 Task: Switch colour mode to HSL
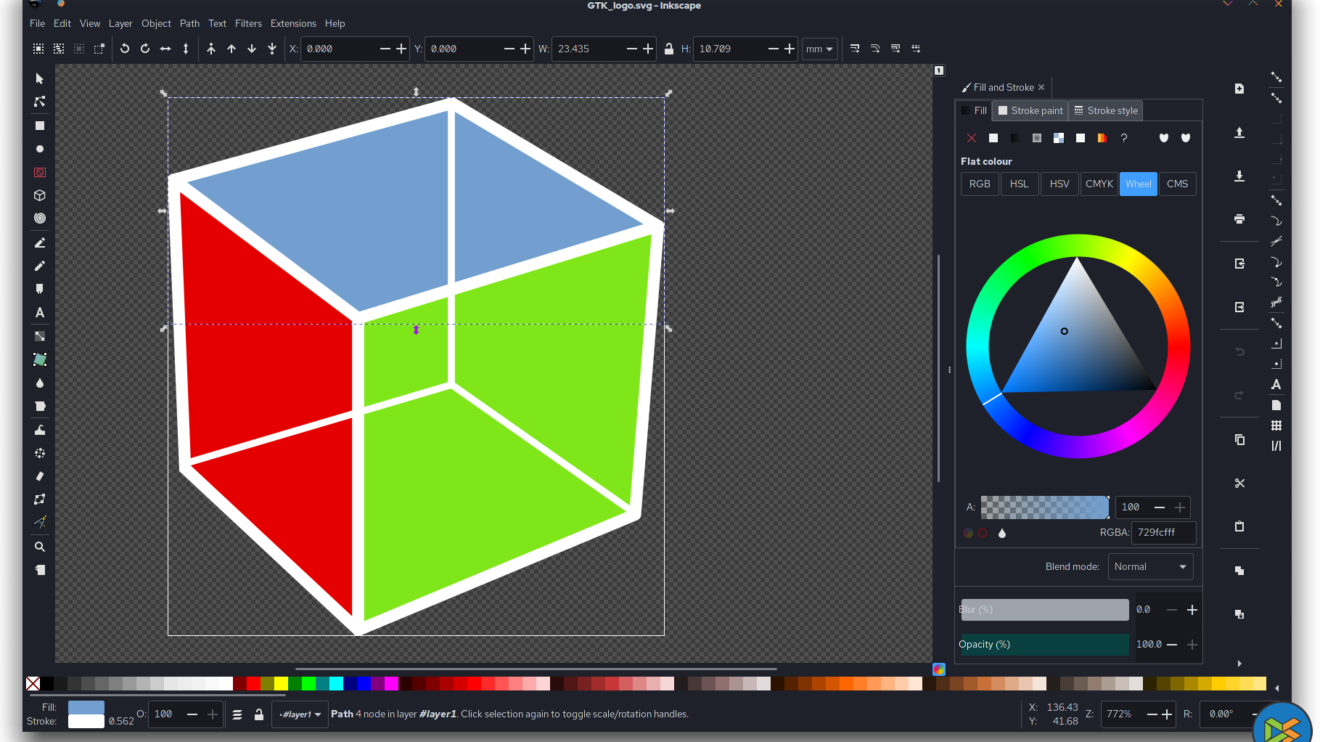1019,184
